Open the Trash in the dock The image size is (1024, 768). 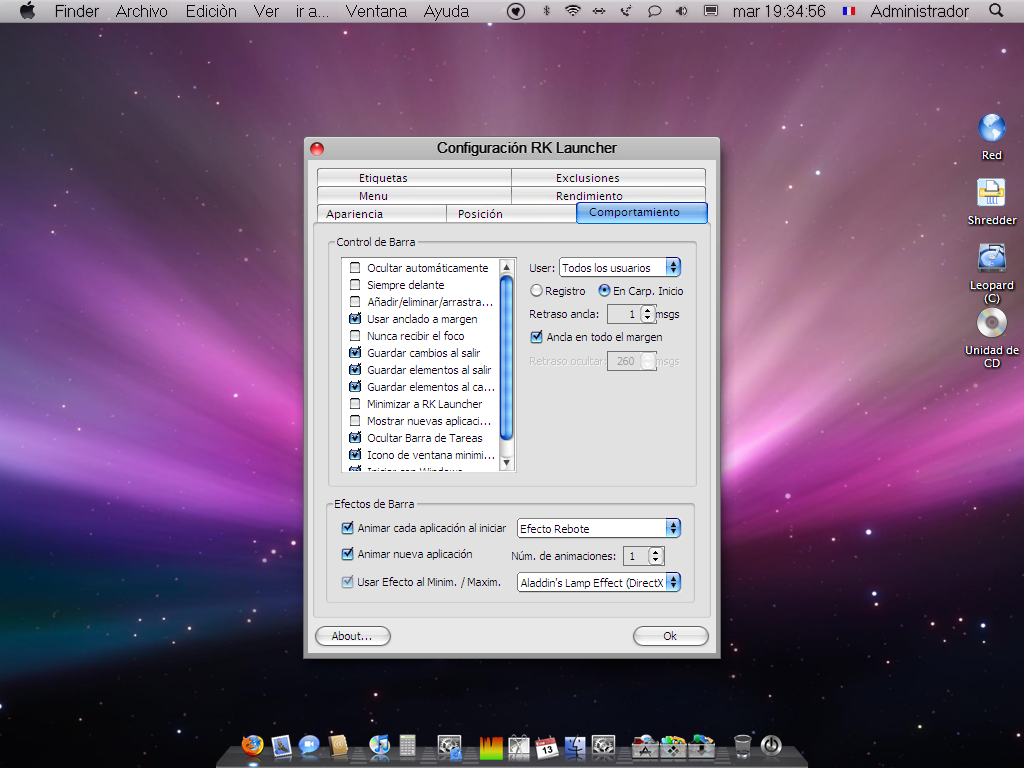[x=743, y=746]
